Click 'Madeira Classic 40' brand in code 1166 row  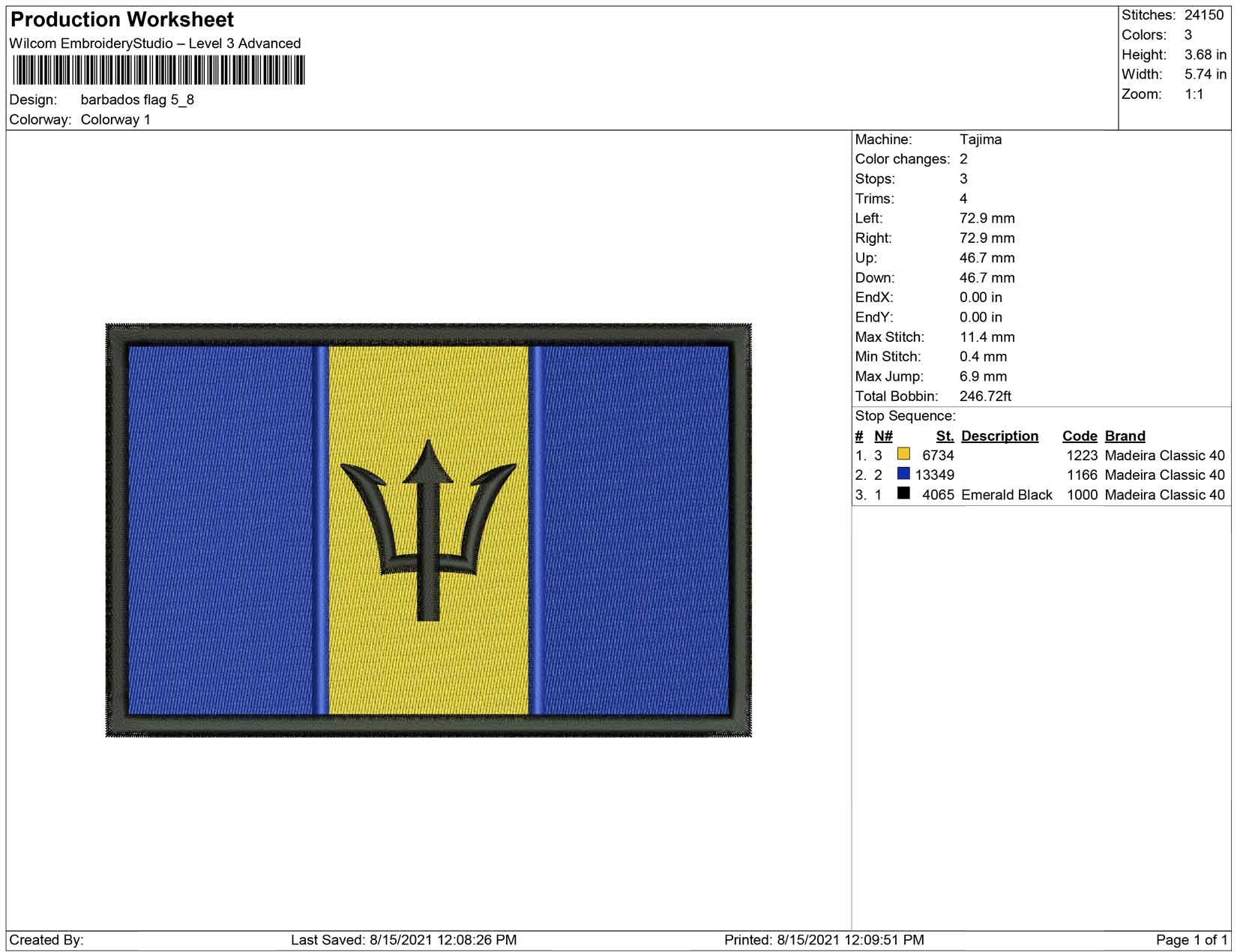[x=1165, y=475]
